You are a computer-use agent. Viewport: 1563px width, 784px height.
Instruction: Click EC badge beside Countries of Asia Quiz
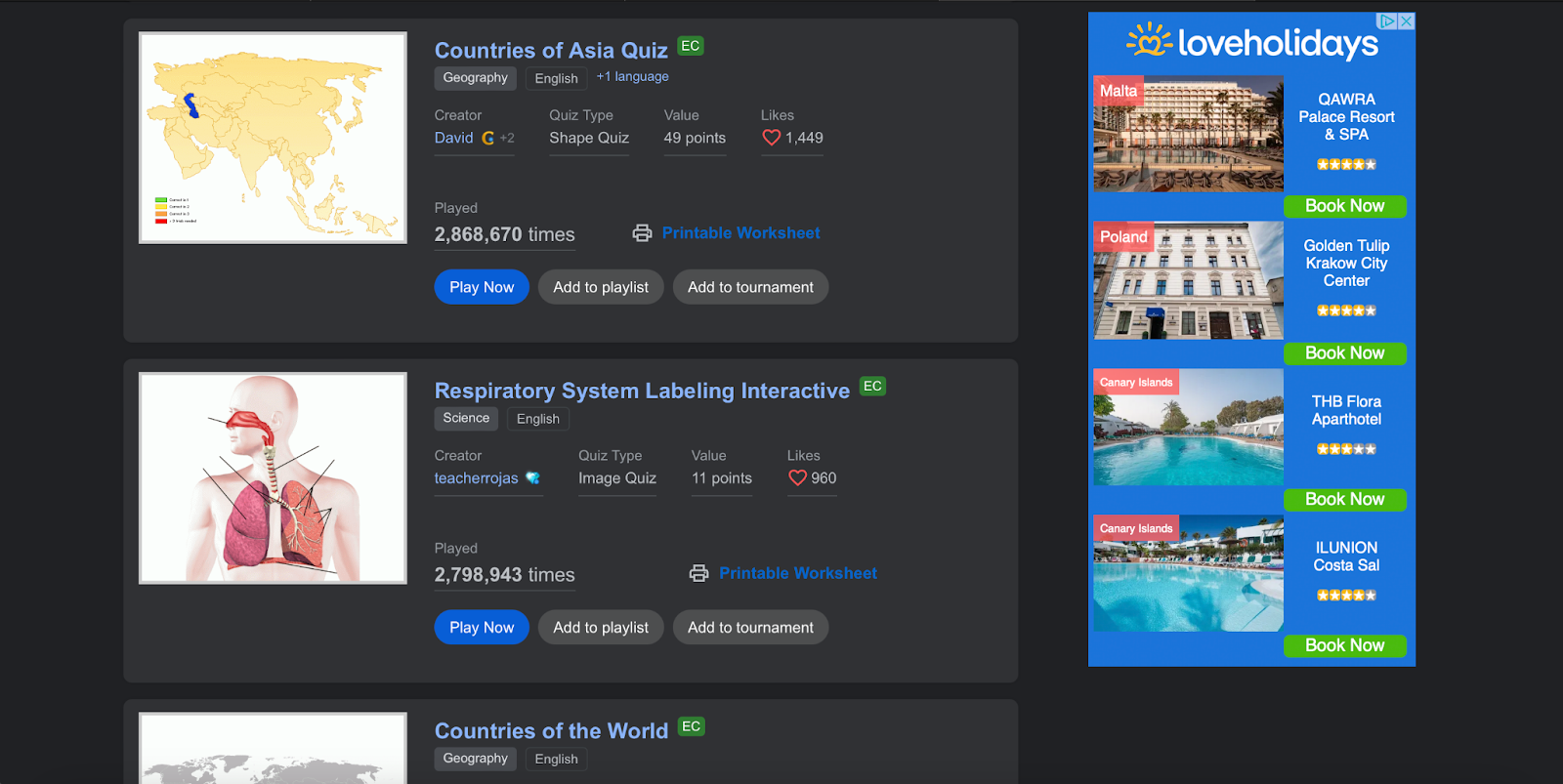(x=691, y=46)
